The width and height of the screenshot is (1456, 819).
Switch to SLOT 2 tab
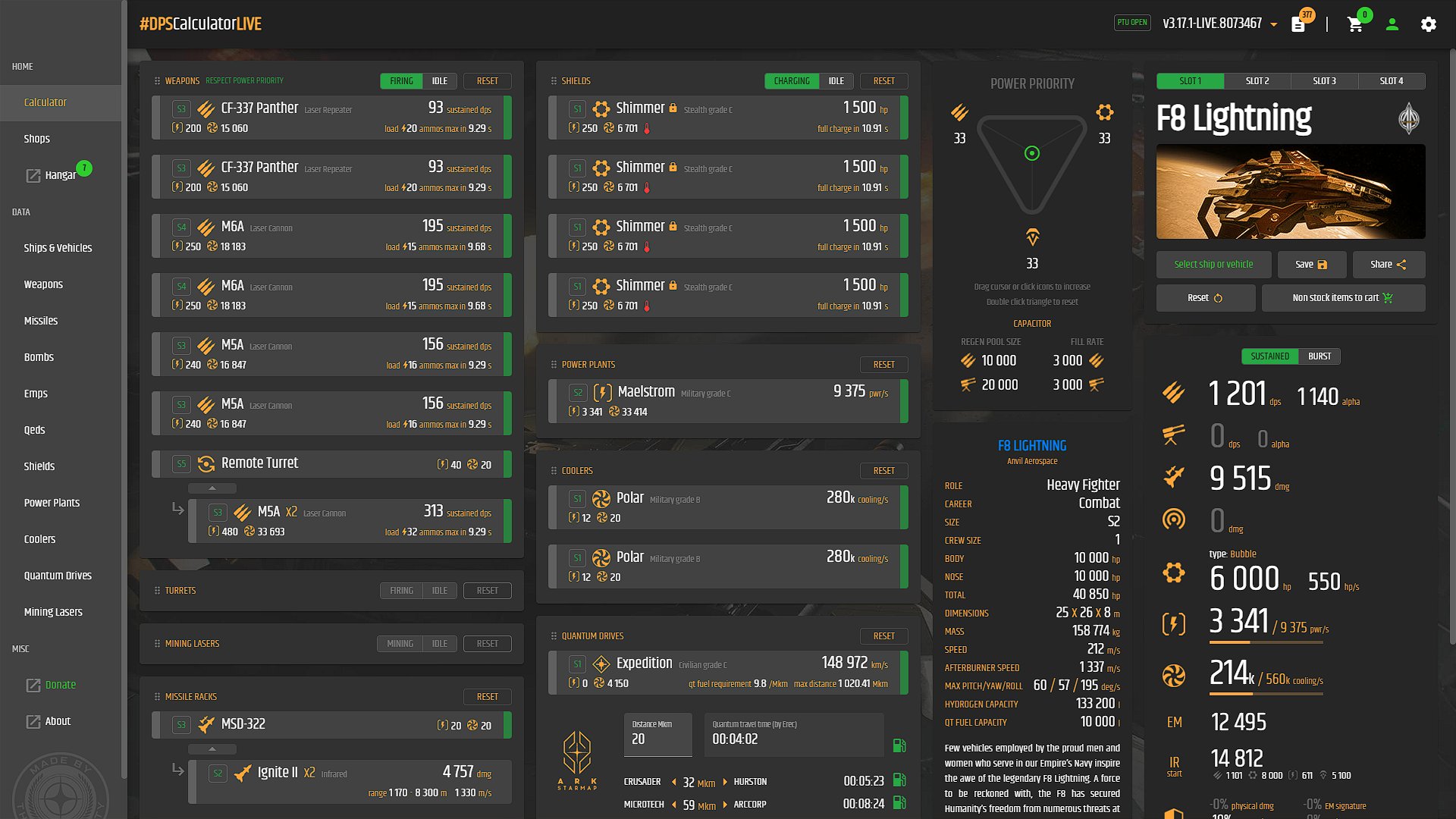(x=1257, y=81)
